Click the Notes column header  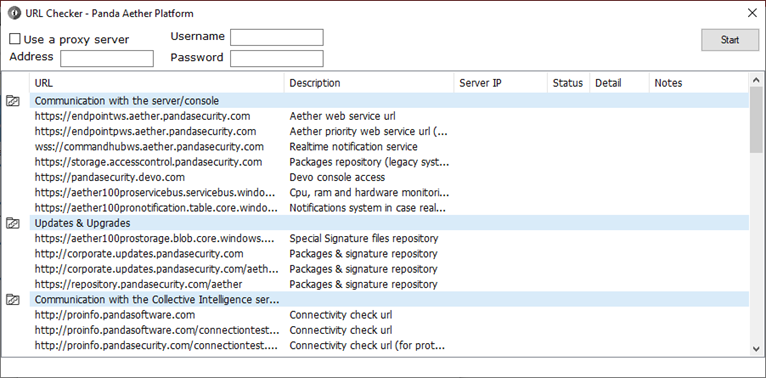click(x=699, y=83)
